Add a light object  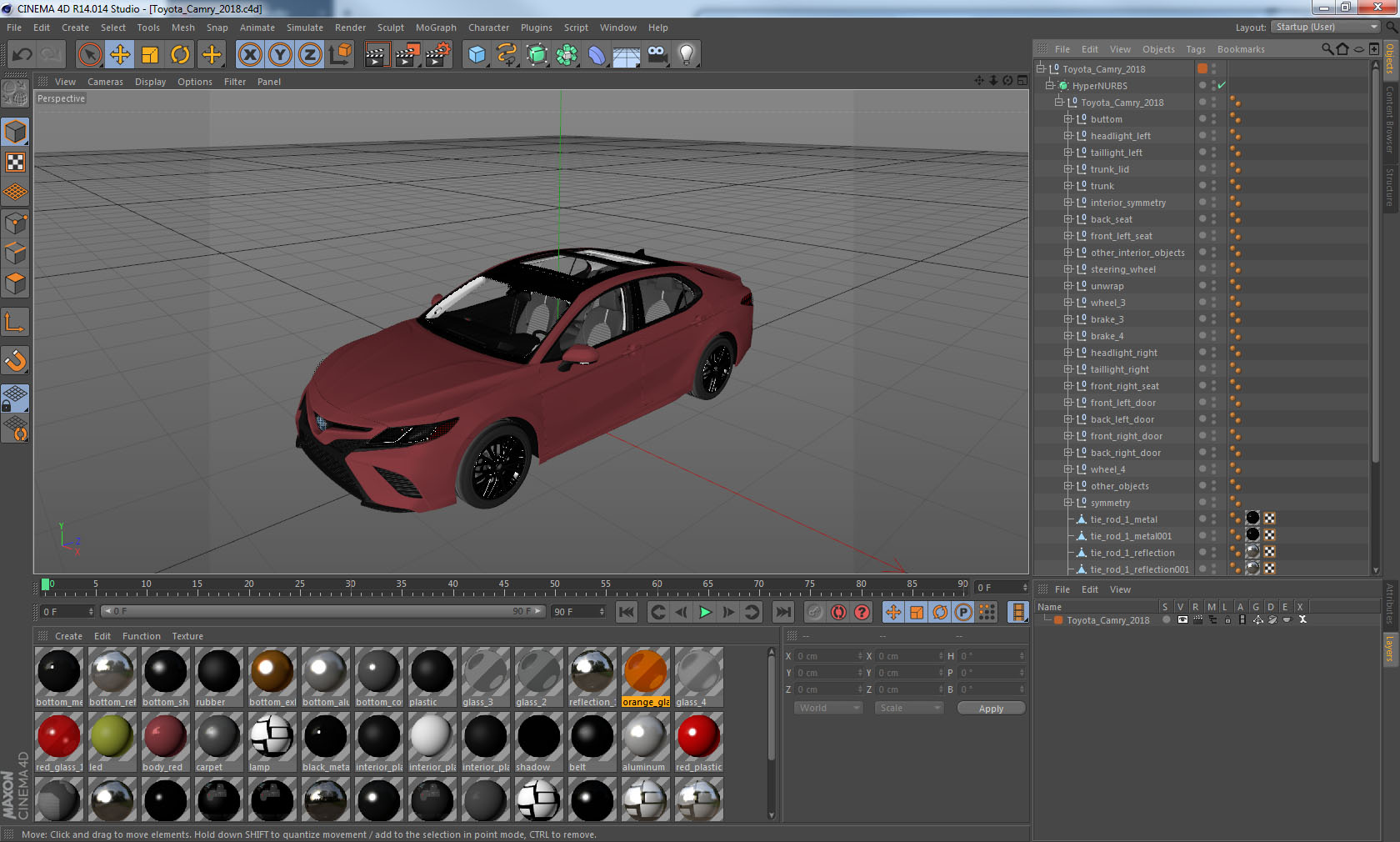click(x=687, y=55)
